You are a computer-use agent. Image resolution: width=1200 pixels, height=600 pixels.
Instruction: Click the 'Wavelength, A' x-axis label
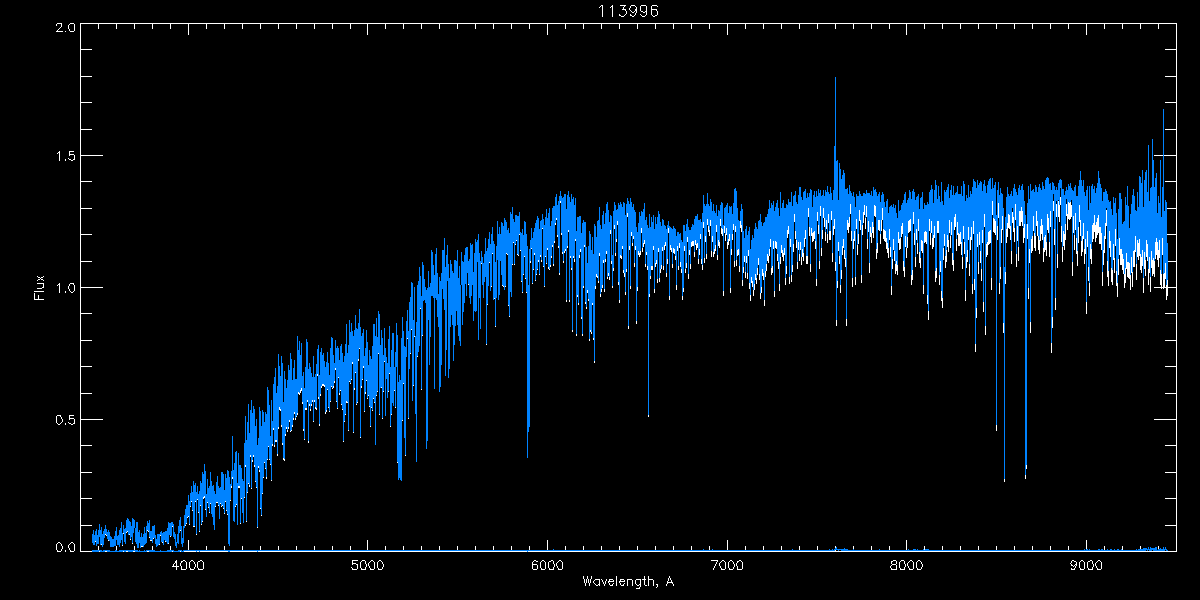coord(627,581)
